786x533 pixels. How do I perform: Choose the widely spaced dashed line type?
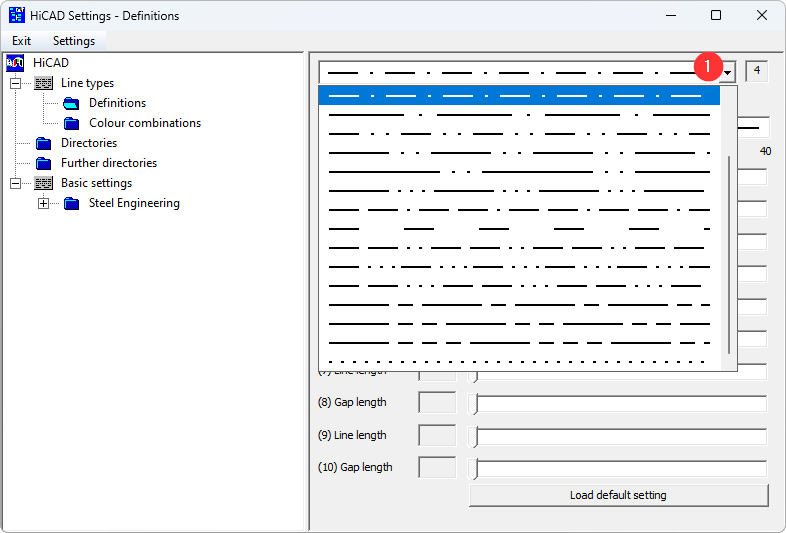coord(519,229)
